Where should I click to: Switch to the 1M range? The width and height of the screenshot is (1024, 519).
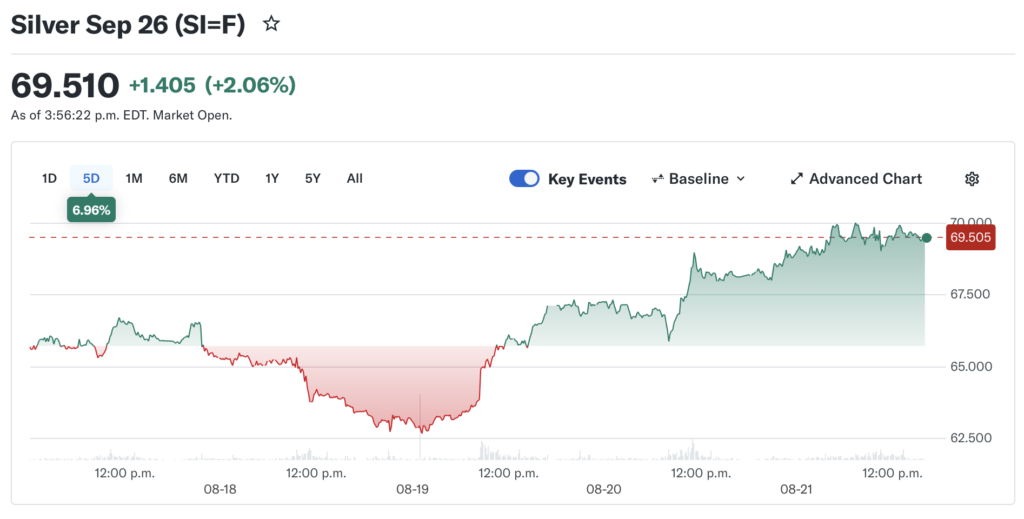tap(134, 178)
